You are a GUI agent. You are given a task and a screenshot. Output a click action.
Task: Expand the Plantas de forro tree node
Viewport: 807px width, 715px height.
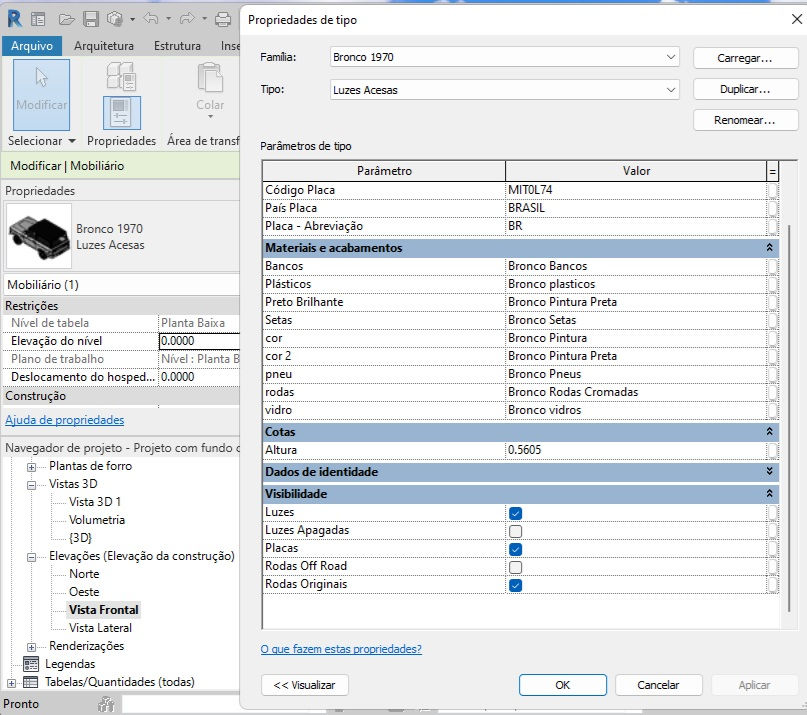31,467
